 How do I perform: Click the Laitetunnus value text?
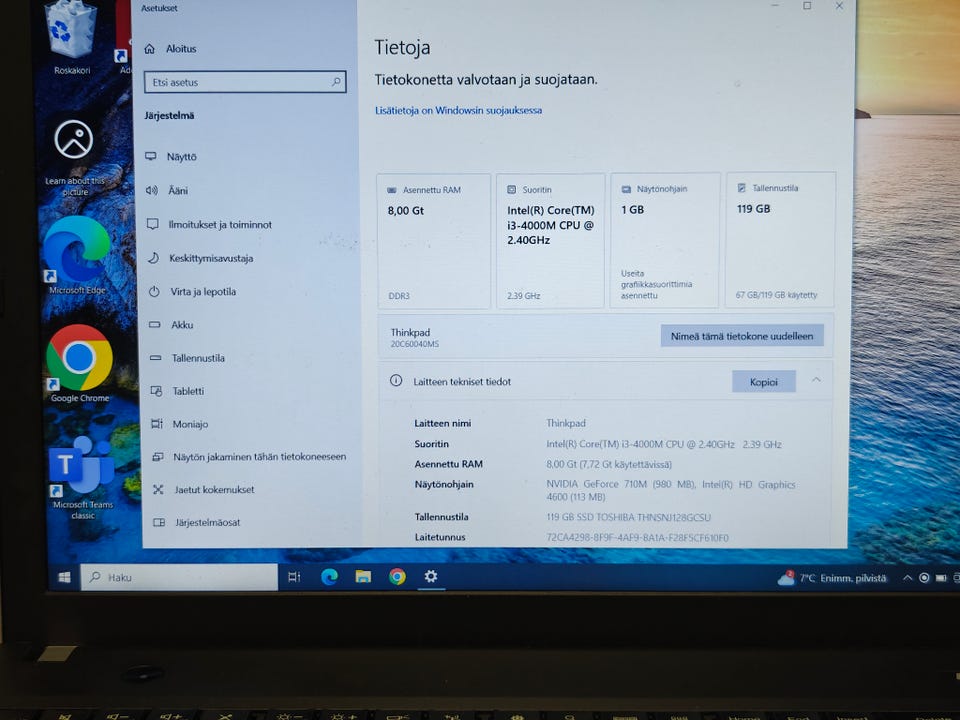[637, 538]
